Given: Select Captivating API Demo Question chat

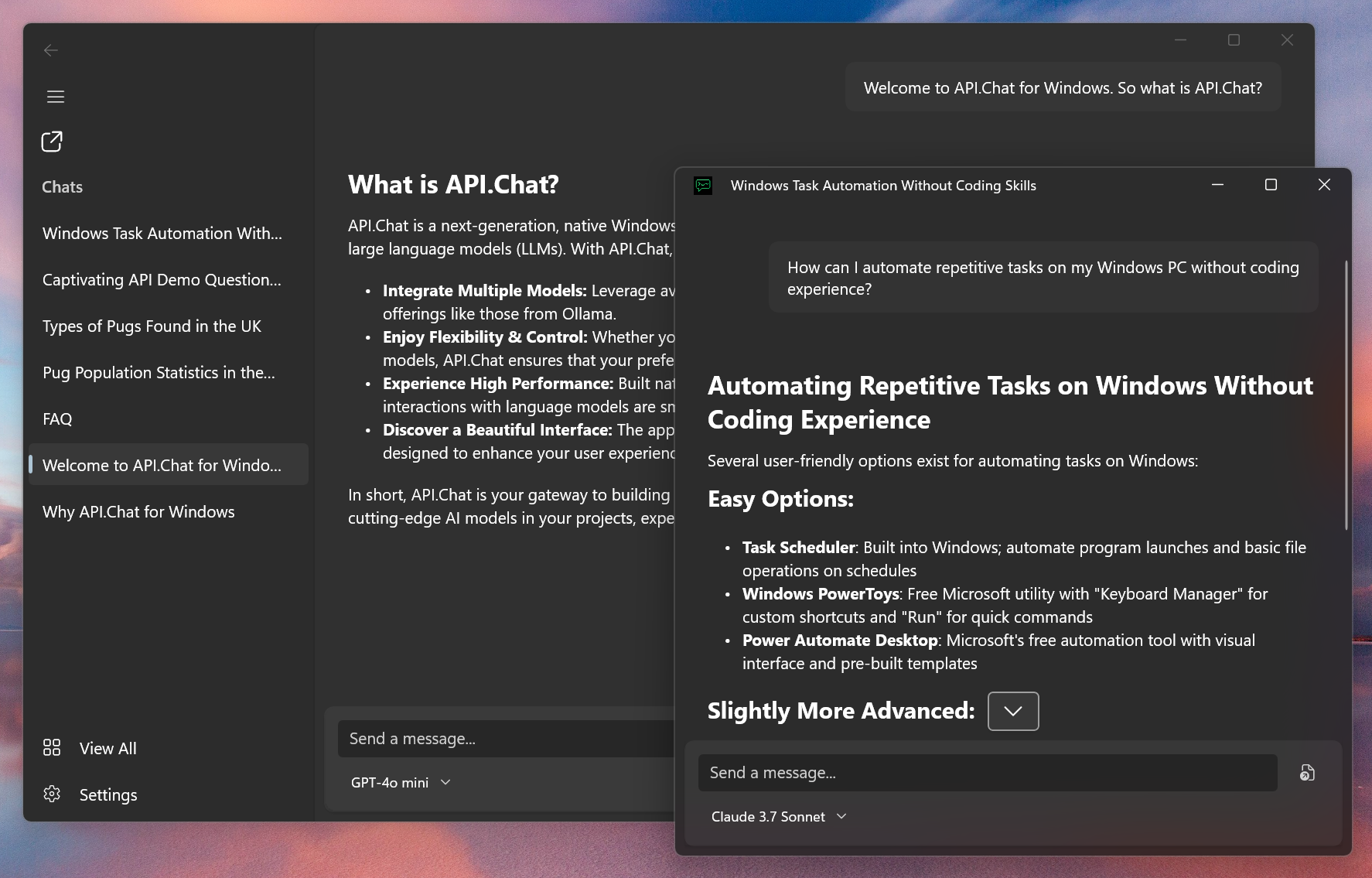Looking at the screenshot, I should click(x=169, y=279).
